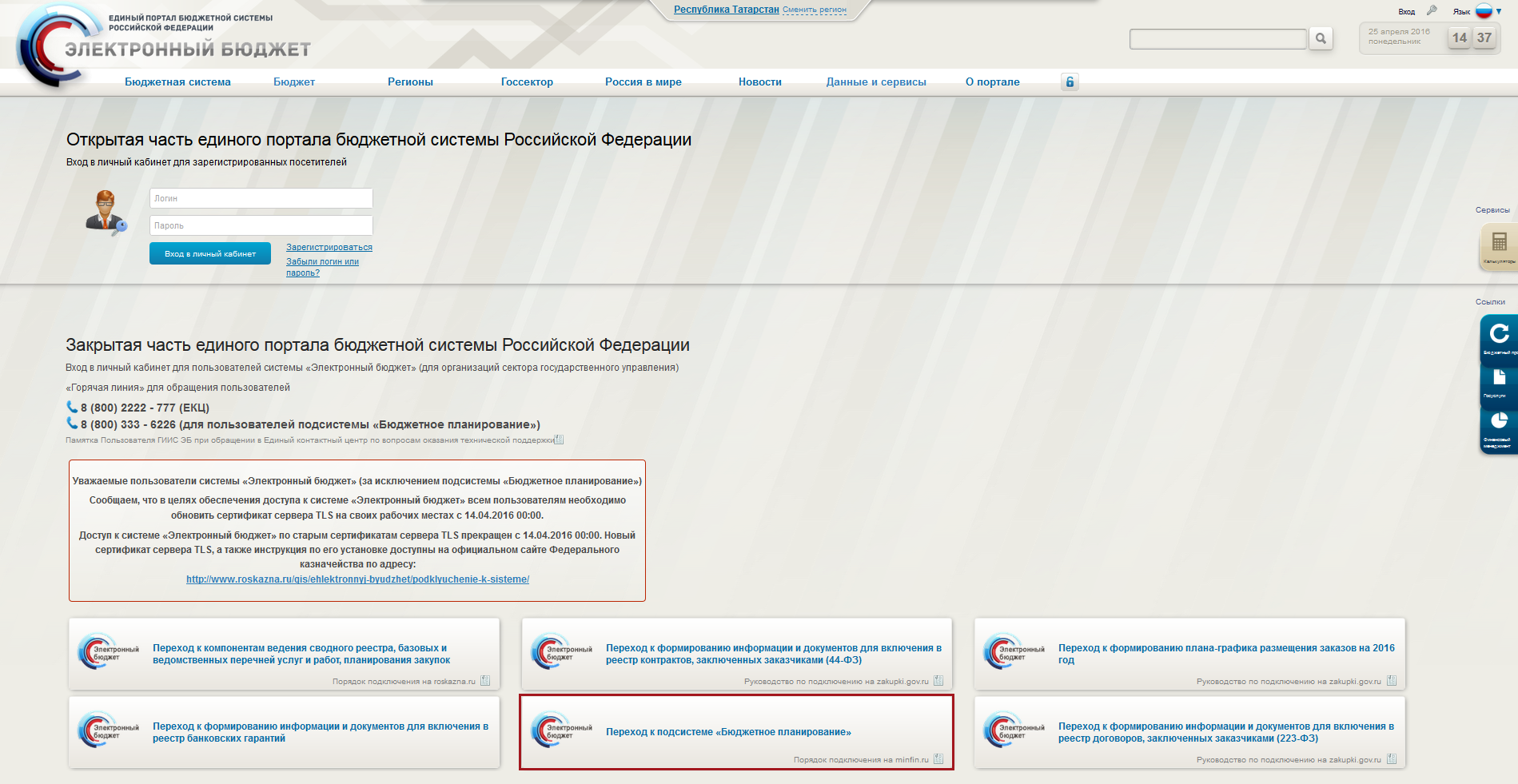The height and width of the screenshot is (784, 1518).
Task: Click the site search text box
Action: [x=1218, y=38]
